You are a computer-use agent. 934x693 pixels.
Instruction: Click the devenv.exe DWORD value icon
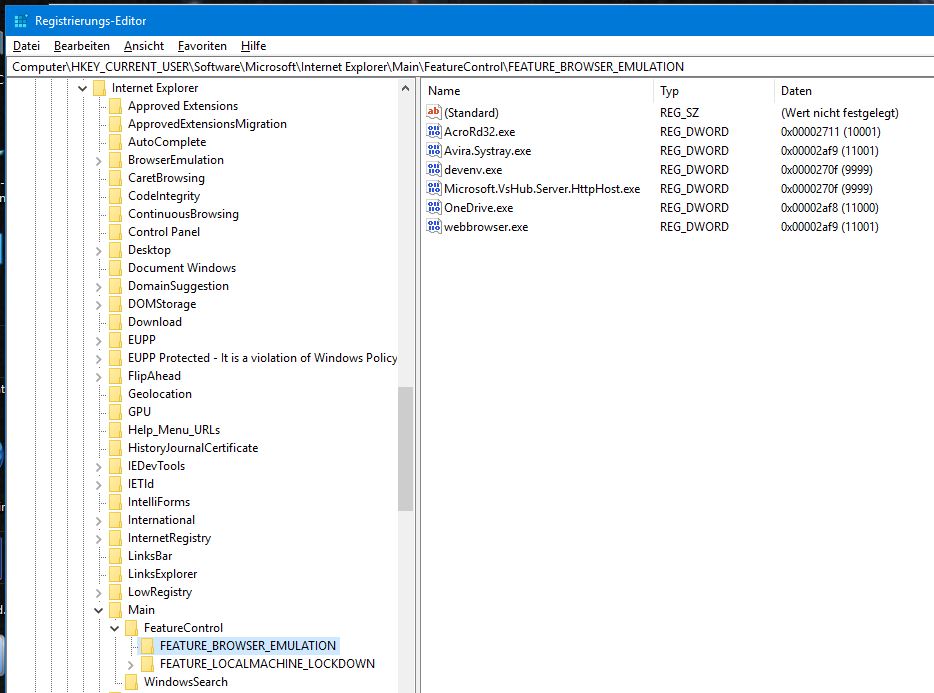pos(434,169)
